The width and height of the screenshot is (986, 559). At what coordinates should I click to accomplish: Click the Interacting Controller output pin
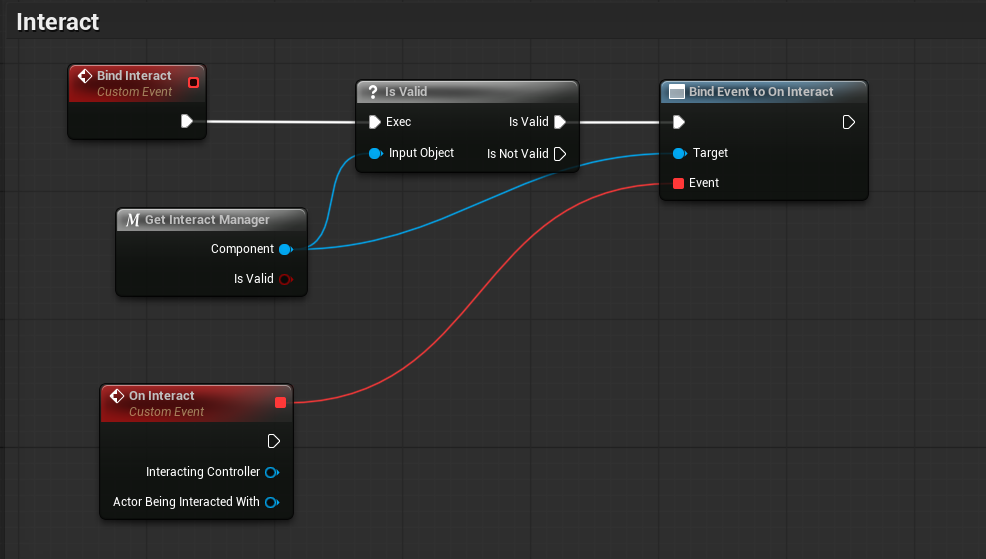pos(271,472)
